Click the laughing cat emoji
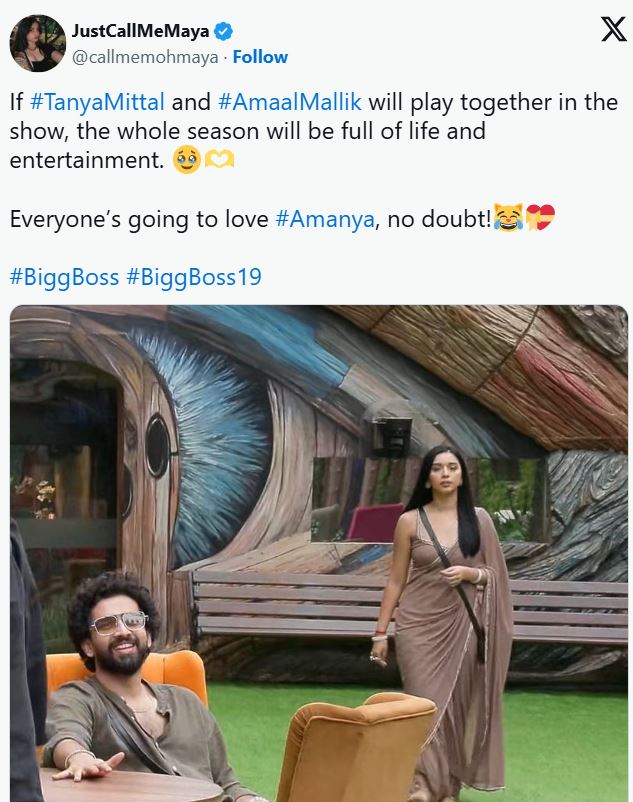 click(508, 218)
